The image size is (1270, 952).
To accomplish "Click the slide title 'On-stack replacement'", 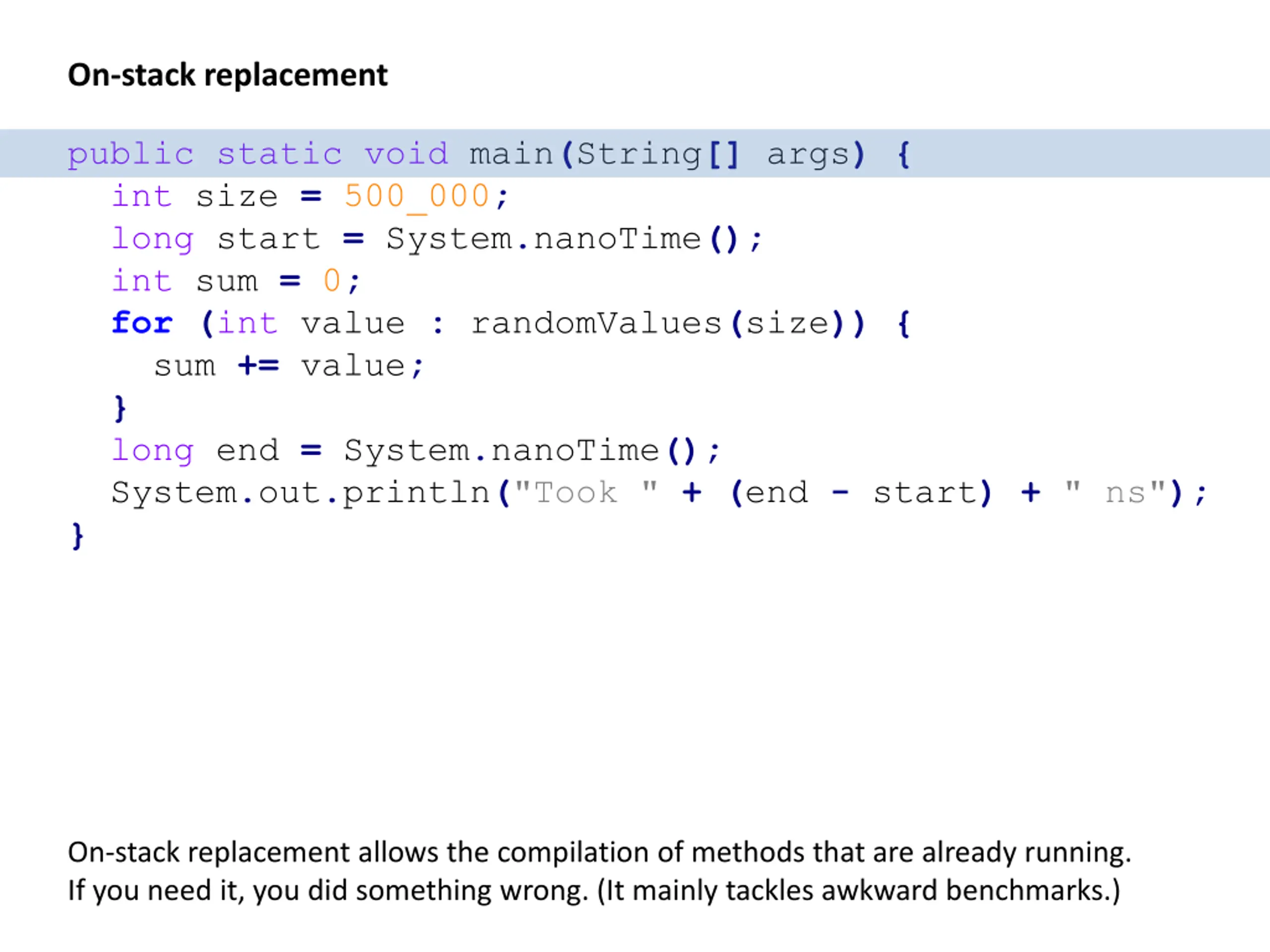I will coord(227,75).
